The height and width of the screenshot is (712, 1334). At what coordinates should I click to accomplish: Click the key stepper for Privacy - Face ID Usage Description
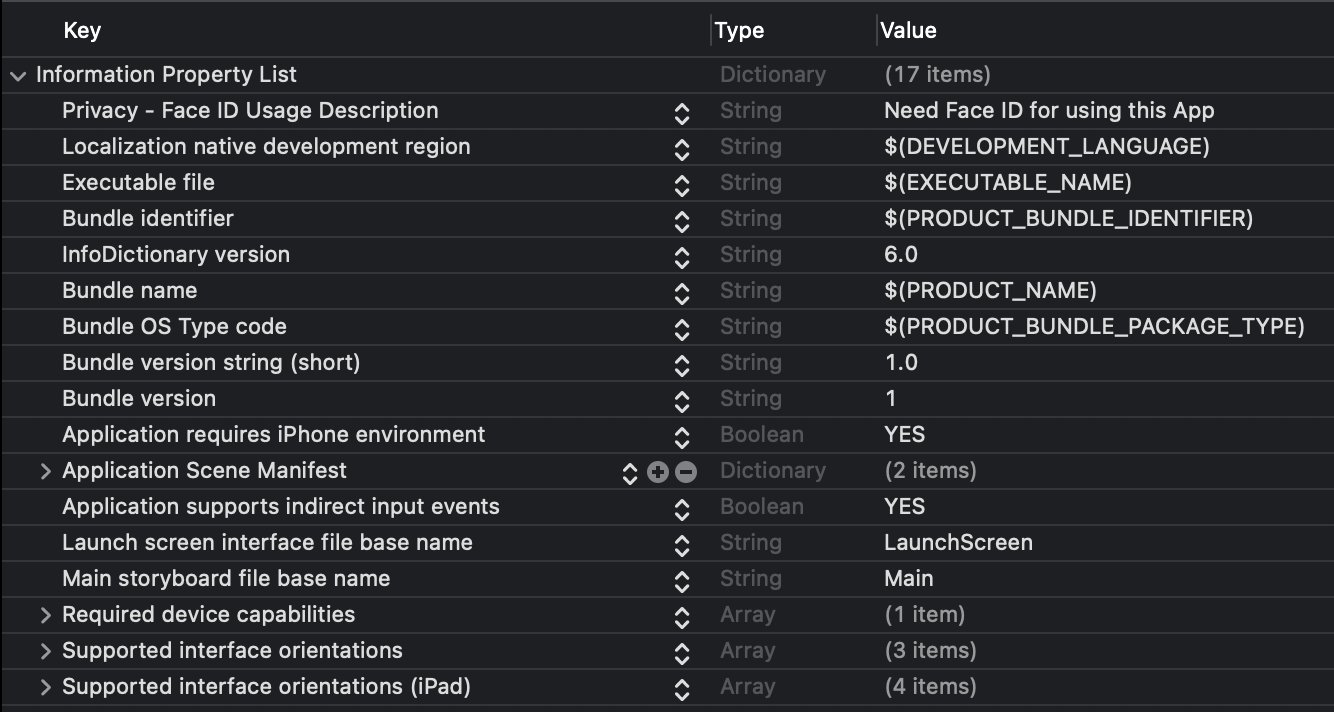682,112
